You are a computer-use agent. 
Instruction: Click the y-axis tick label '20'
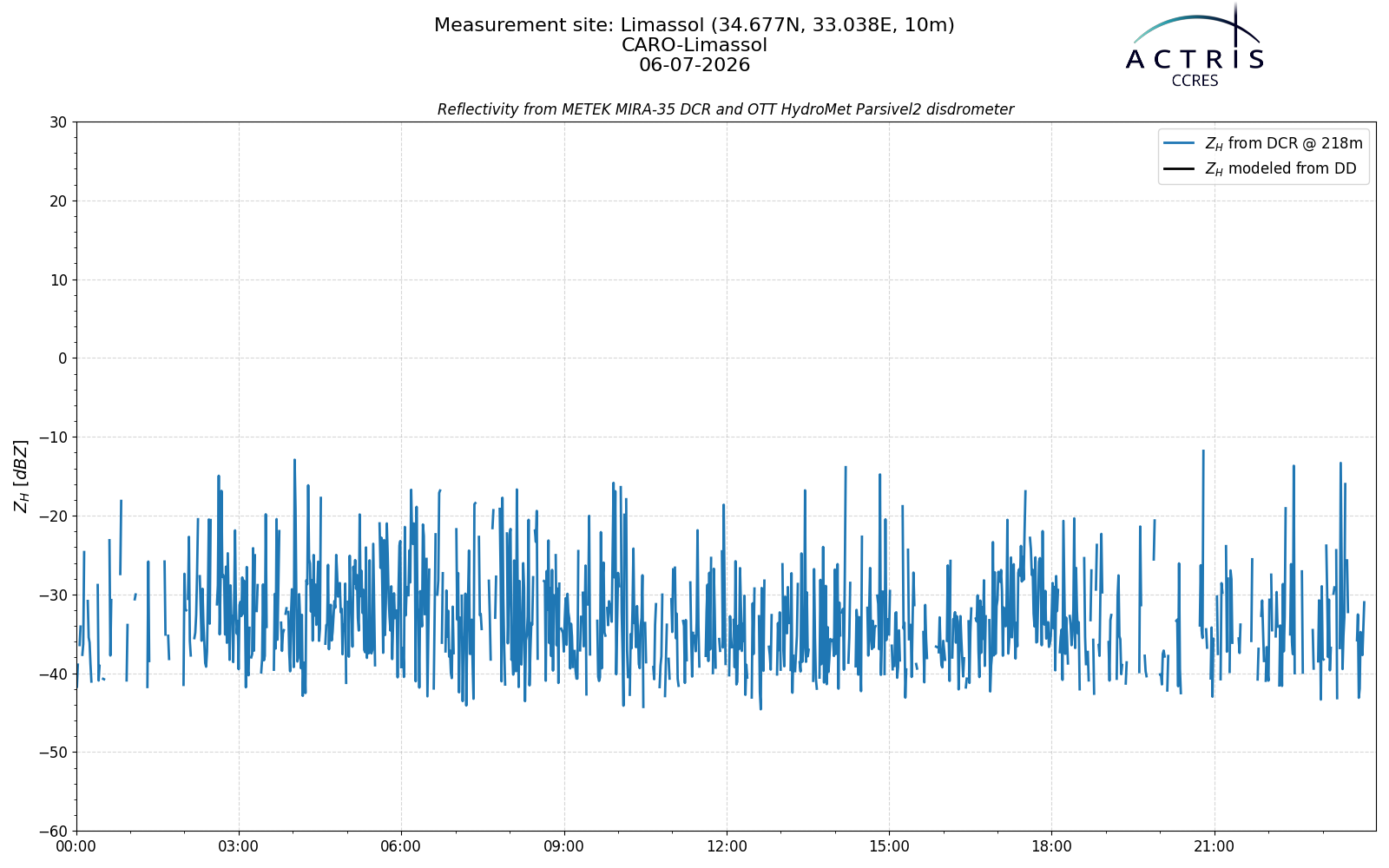click(x=58, y=201)
